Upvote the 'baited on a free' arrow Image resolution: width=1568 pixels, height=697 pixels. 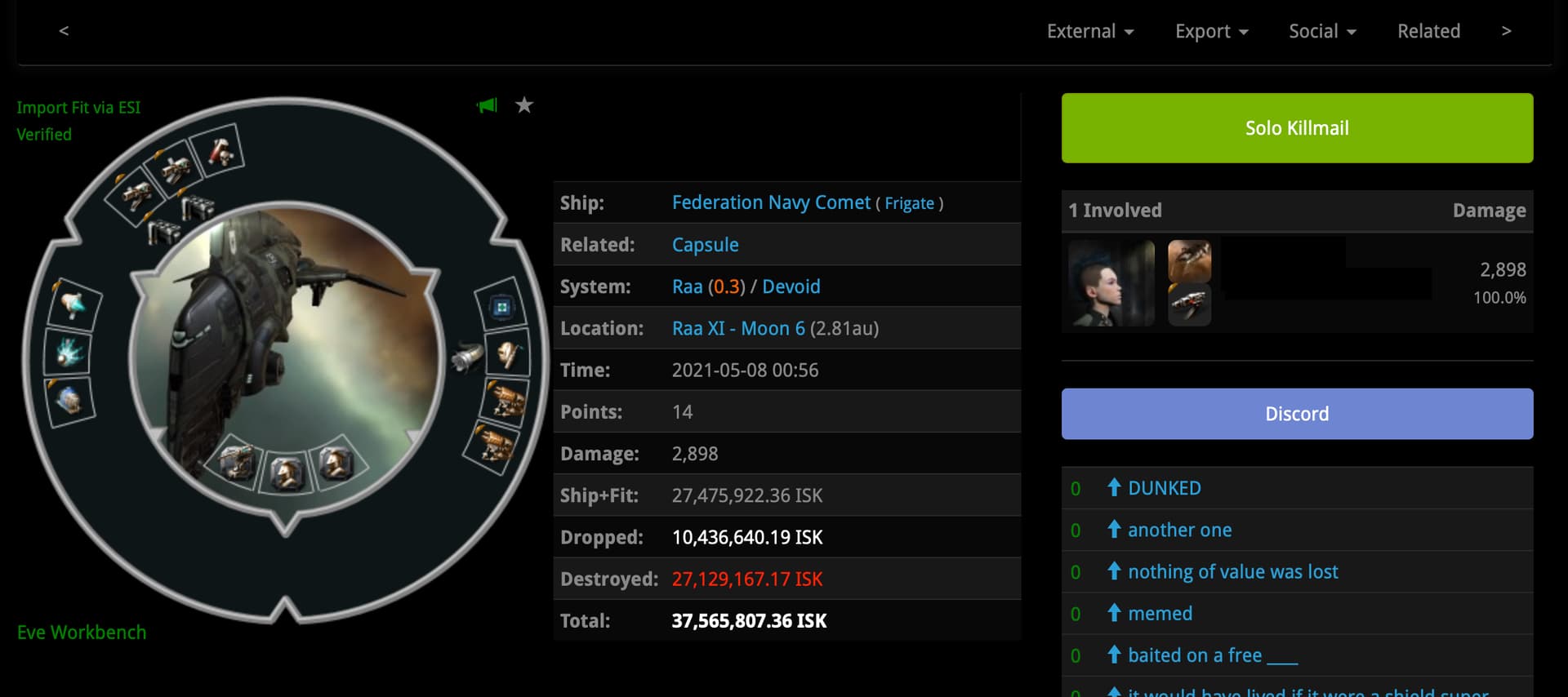[x=1114, y=654]
